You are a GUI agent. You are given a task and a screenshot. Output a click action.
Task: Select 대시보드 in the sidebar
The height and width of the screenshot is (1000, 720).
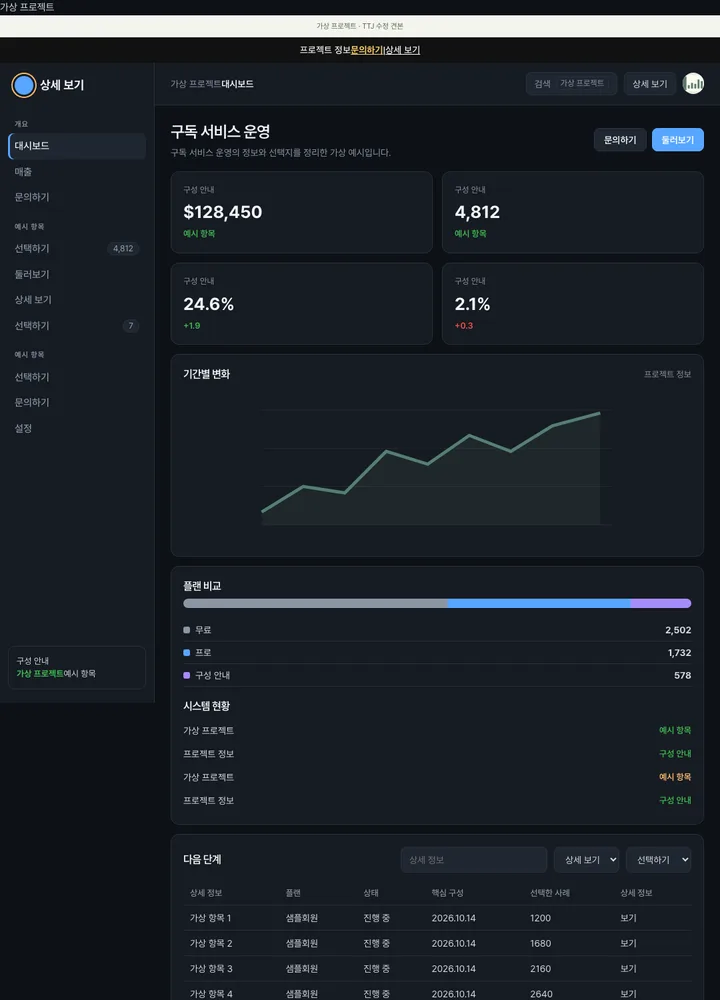click(77, 146)
